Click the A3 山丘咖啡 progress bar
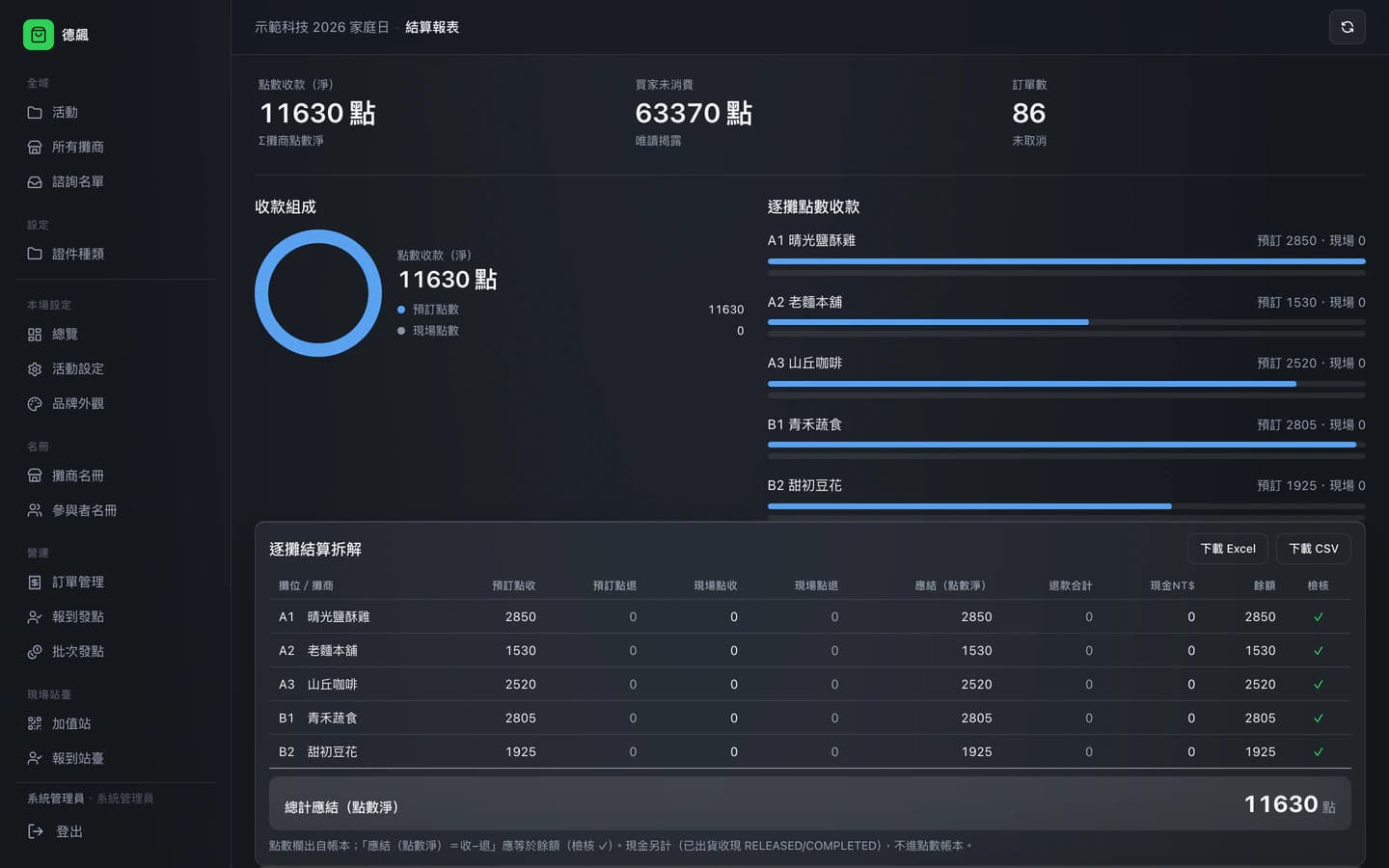 tap(1067, 384)
